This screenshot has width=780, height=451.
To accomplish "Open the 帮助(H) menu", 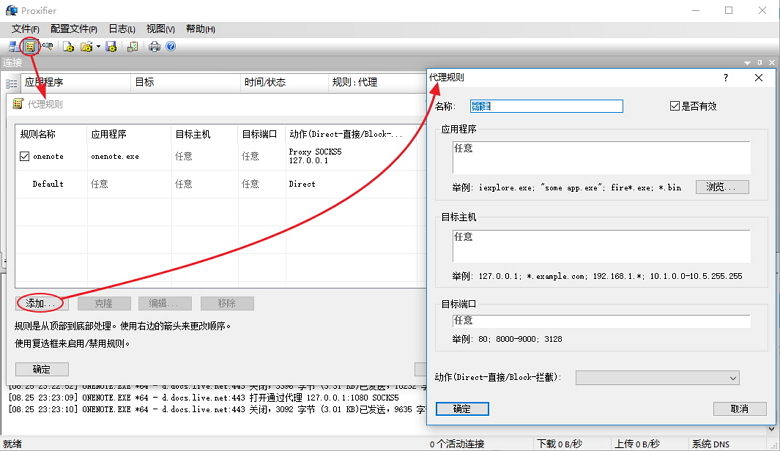I will (200, 29).
